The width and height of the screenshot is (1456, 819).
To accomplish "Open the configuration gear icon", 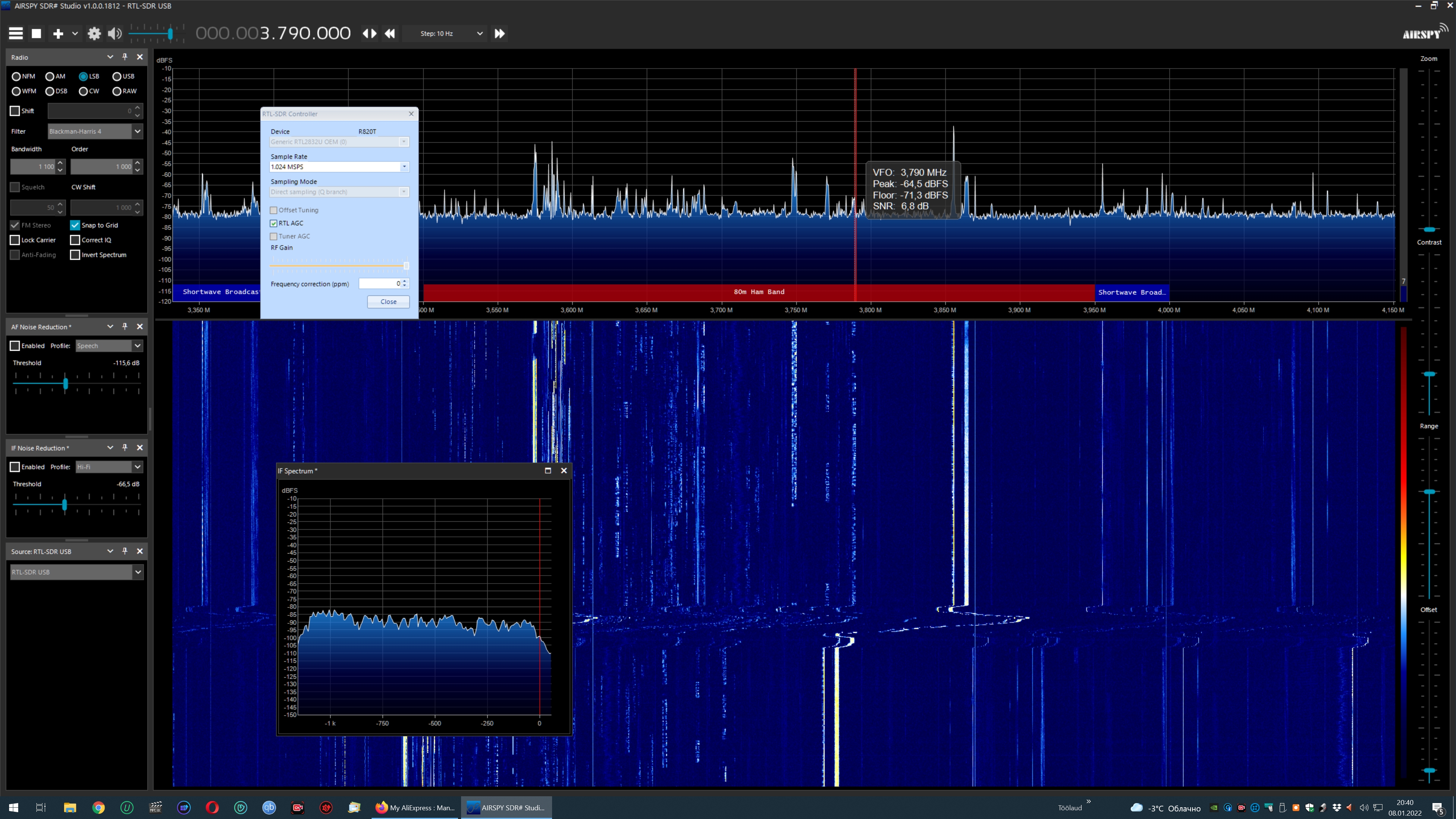I will [94, 33].
